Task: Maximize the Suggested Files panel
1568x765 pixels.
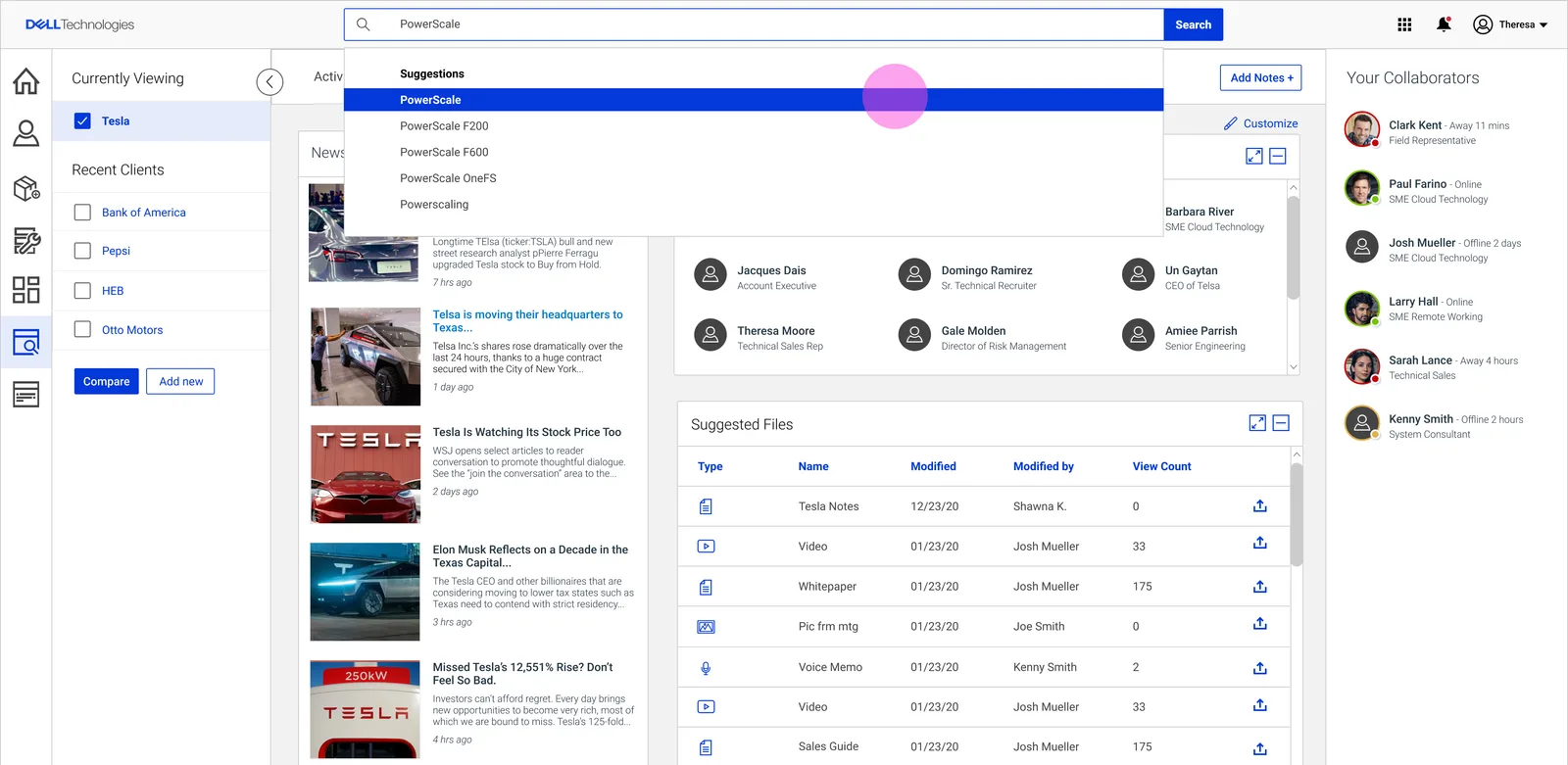Action: click(1257, 423)
